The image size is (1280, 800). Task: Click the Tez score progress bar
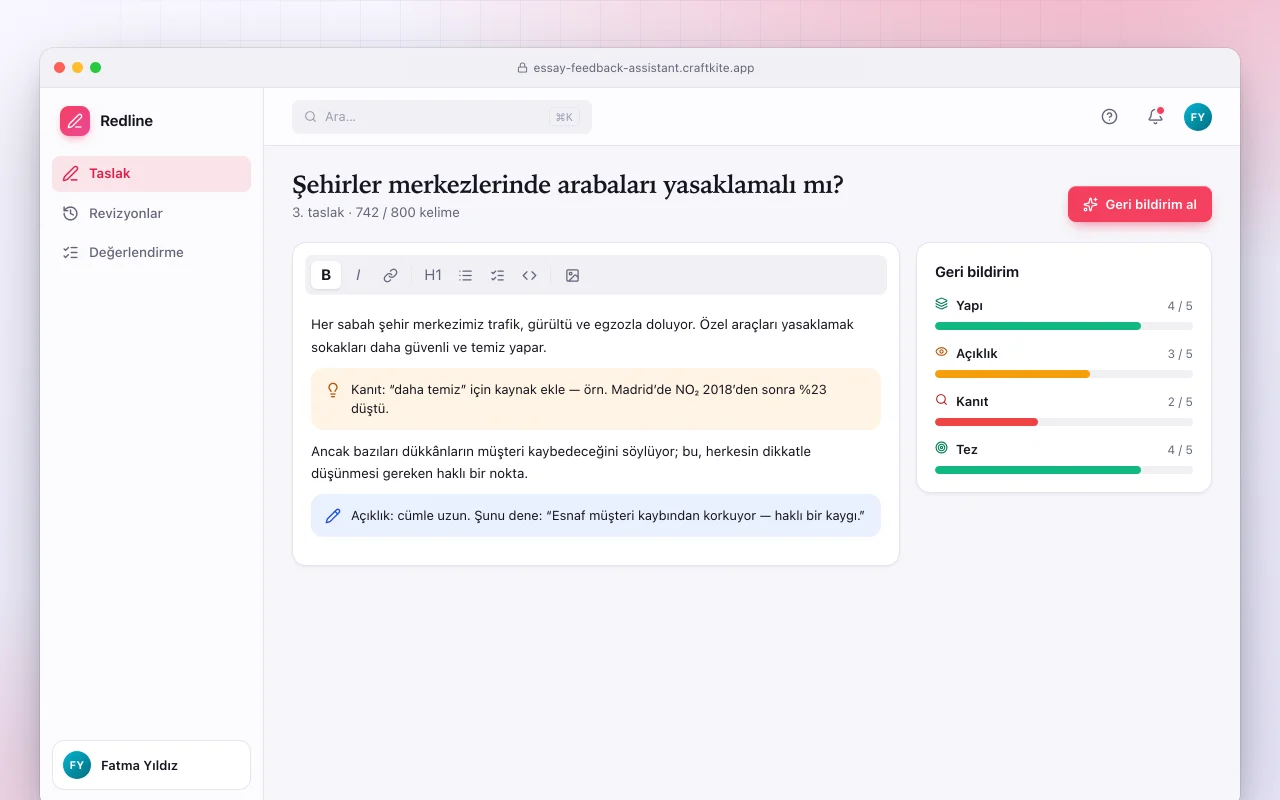(x=1064, y=470)
